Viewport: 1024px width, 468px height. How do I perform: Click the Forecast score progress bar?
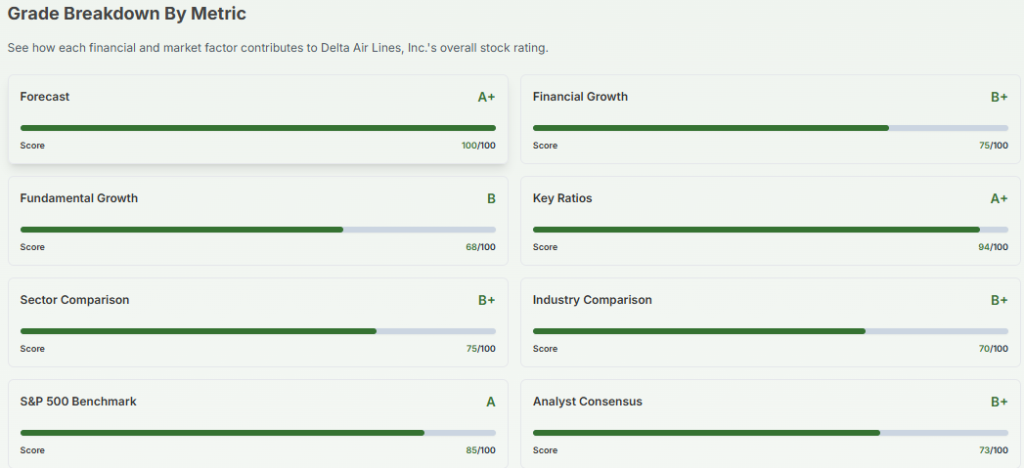point(258,128)
